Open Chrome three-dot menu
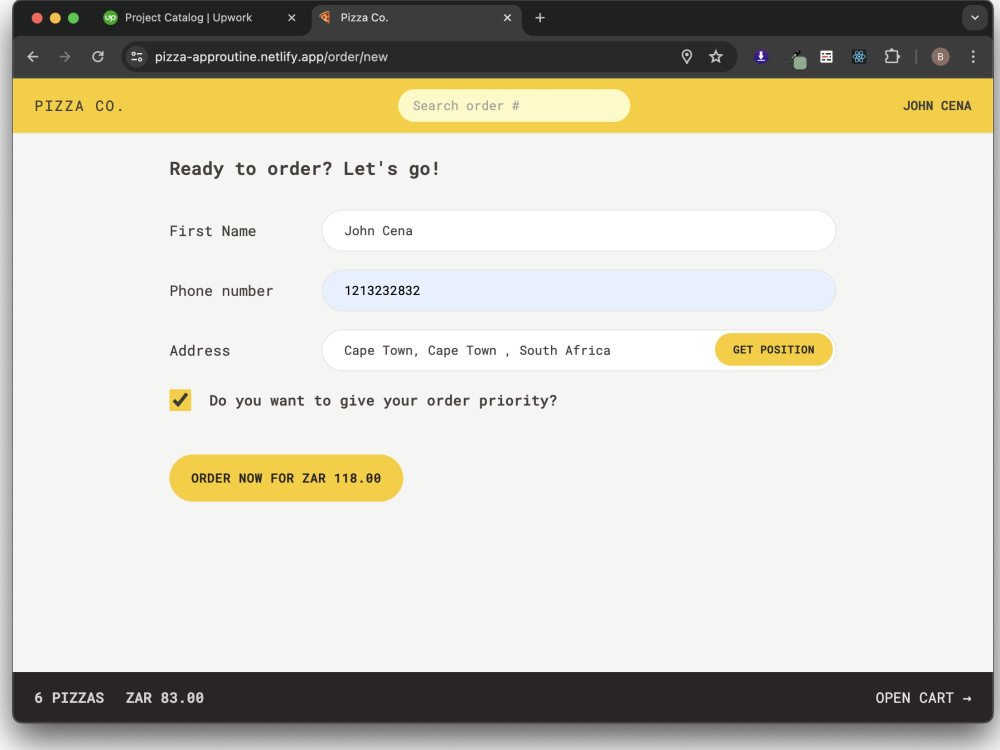 (x=973, y=57)
